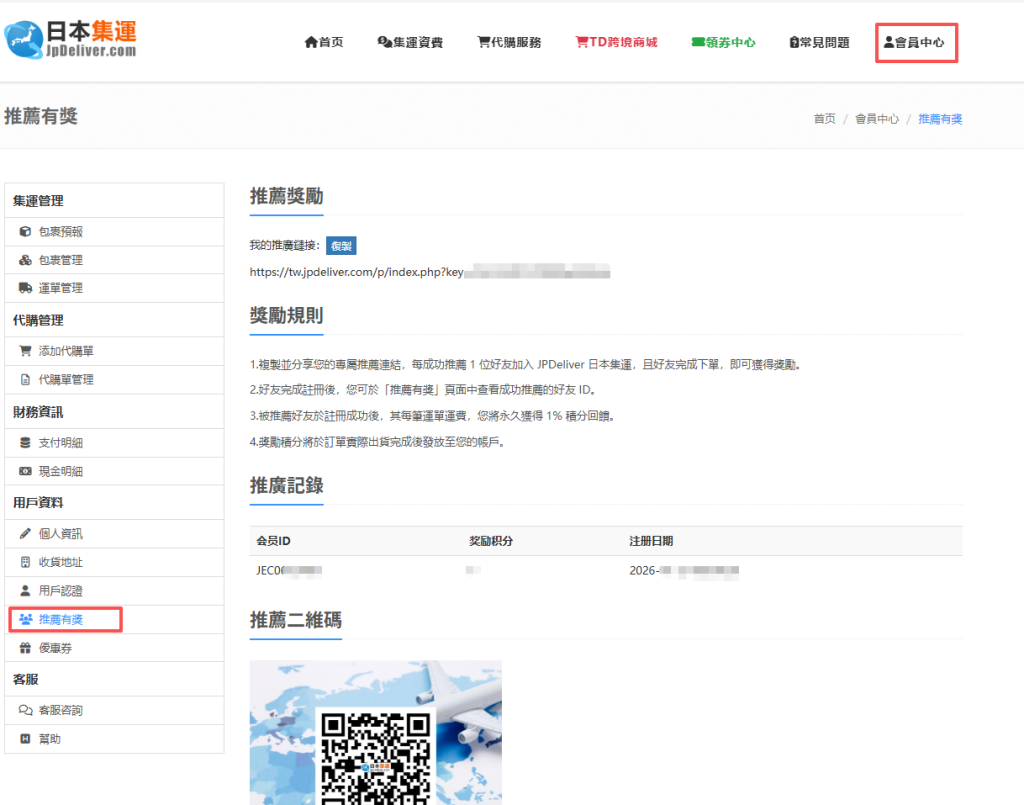This screenshot has width=1024, height=805.
Task: Open 包裹管理 in the sidebar
Action: pyautogui.click(x=60, y=260)
